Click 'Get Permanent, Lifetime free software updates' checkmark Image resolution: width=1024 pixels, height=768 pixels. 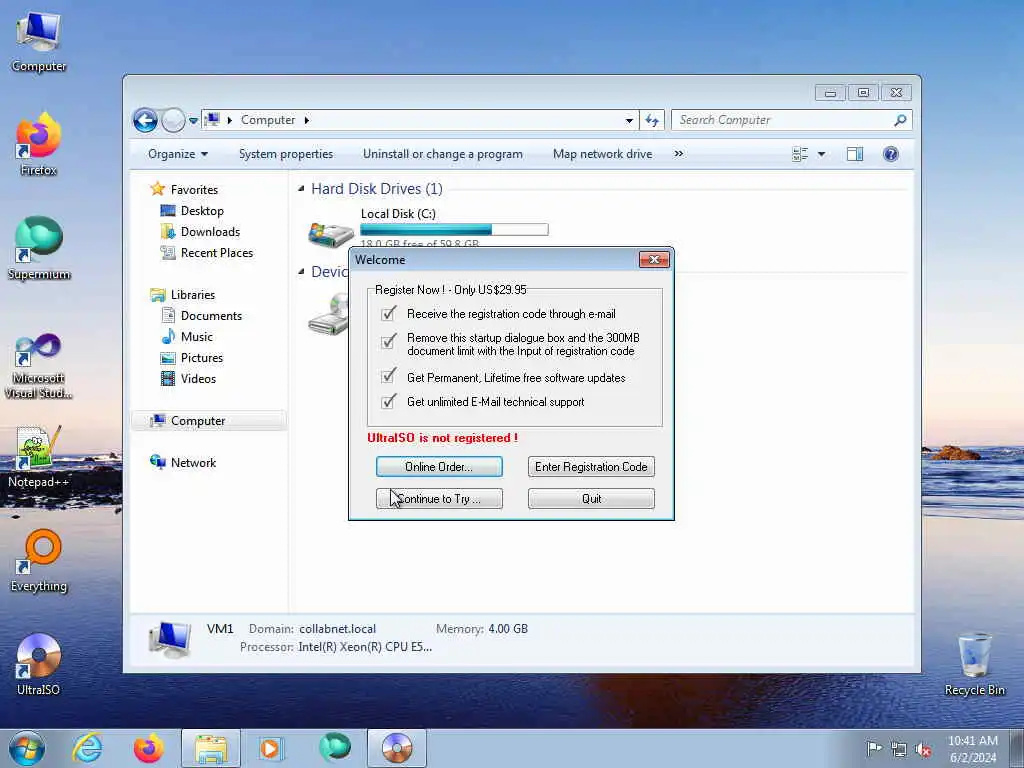click(x=389, y=376)
